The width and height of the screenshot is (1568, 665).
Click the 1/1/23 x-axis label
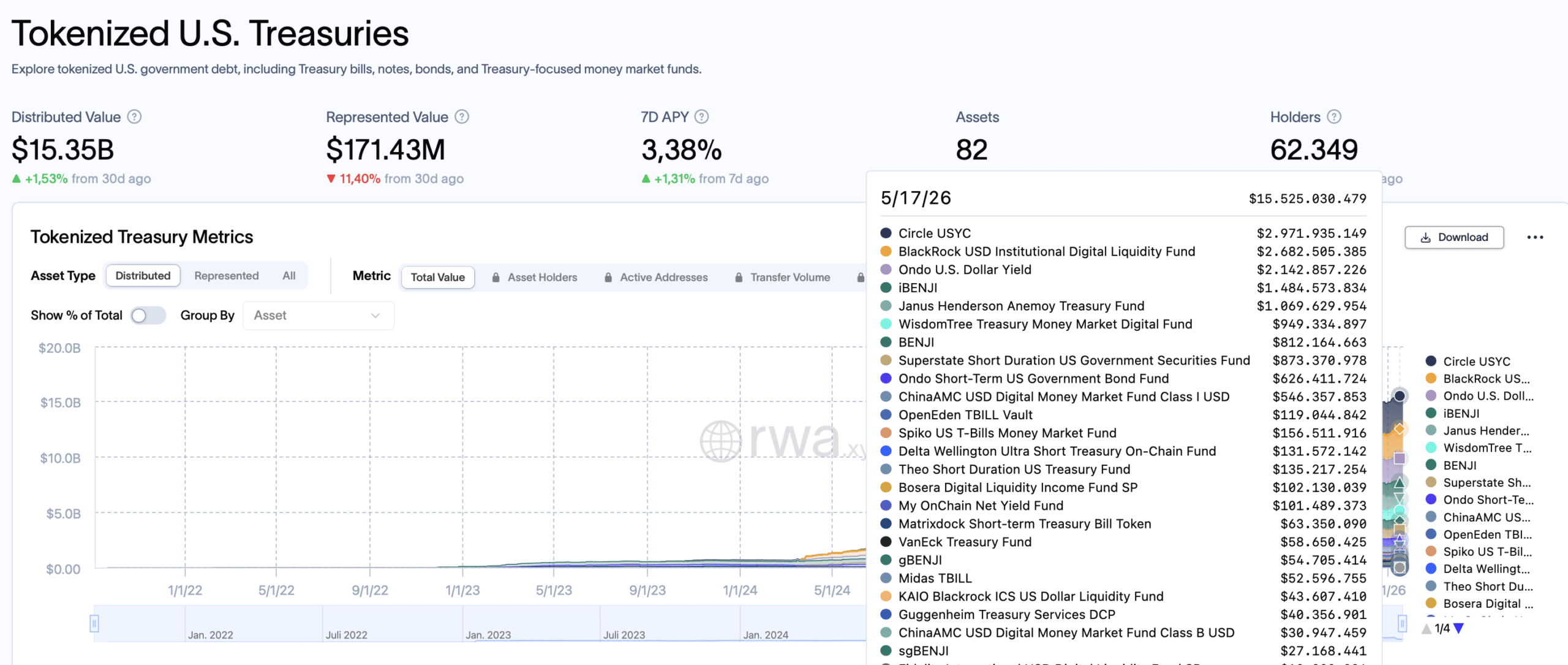462,590
